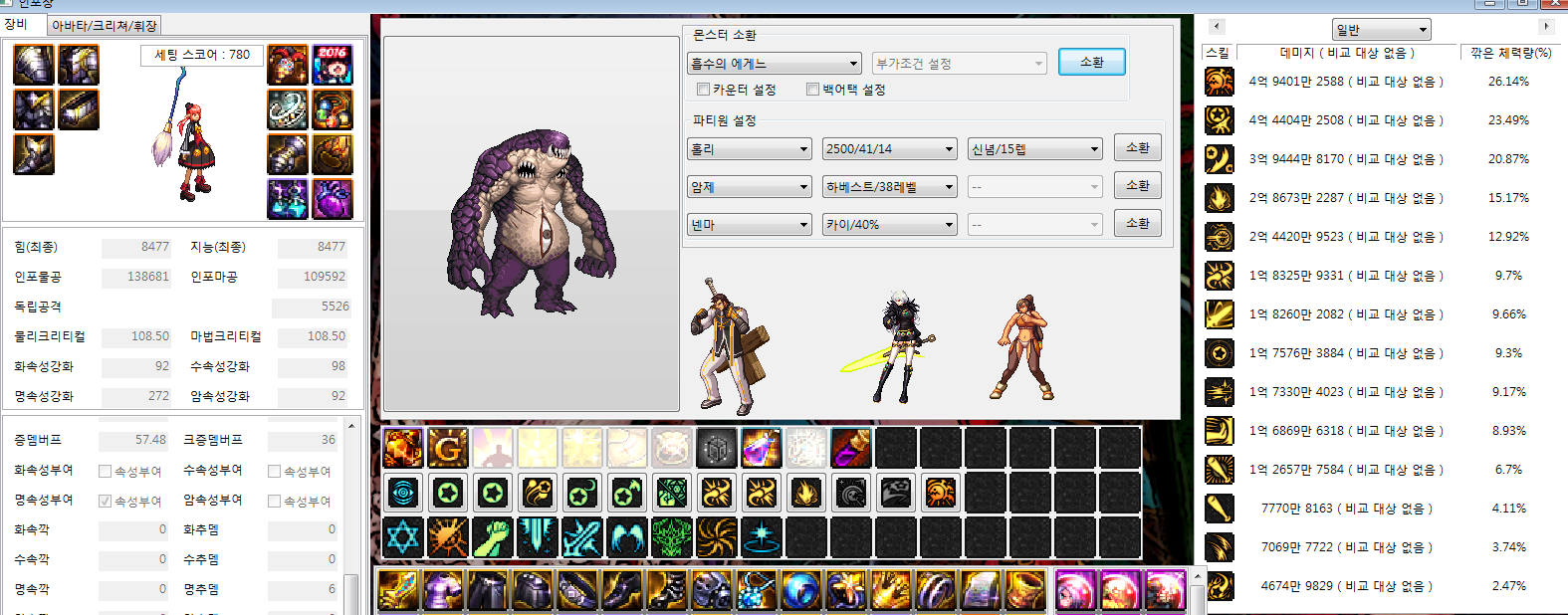
Task: Select the jester hat equipment icon
Action: point(288,65)
